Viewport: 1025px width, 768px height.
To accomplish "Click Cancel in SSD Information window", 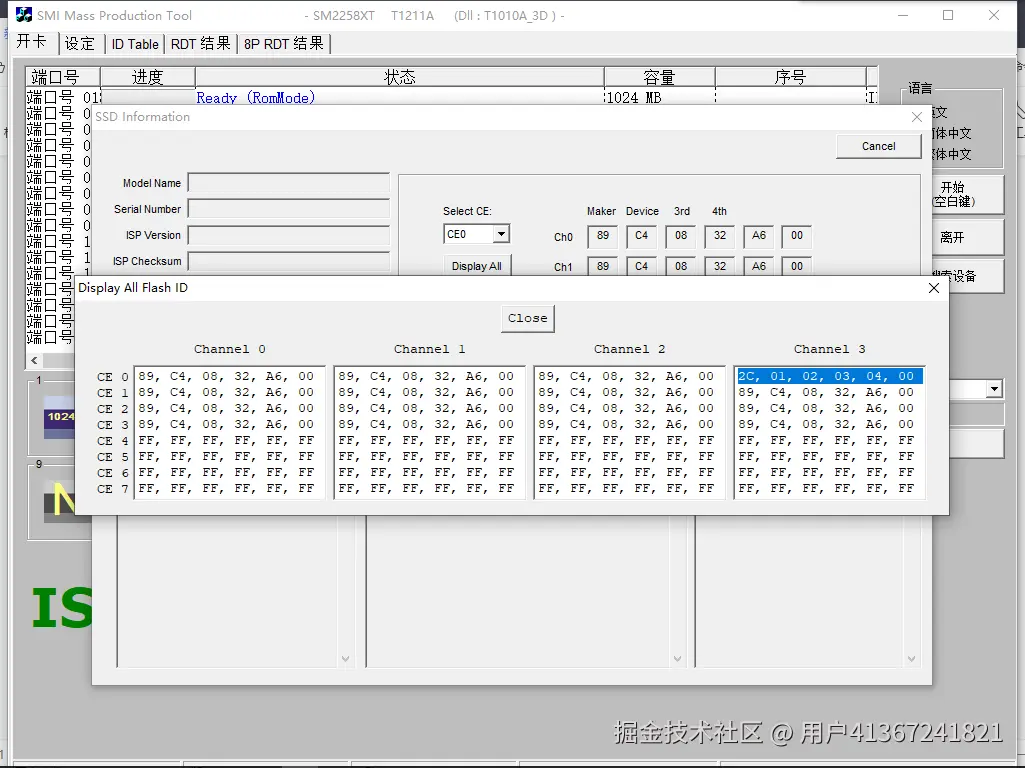I will pos(879,146).
